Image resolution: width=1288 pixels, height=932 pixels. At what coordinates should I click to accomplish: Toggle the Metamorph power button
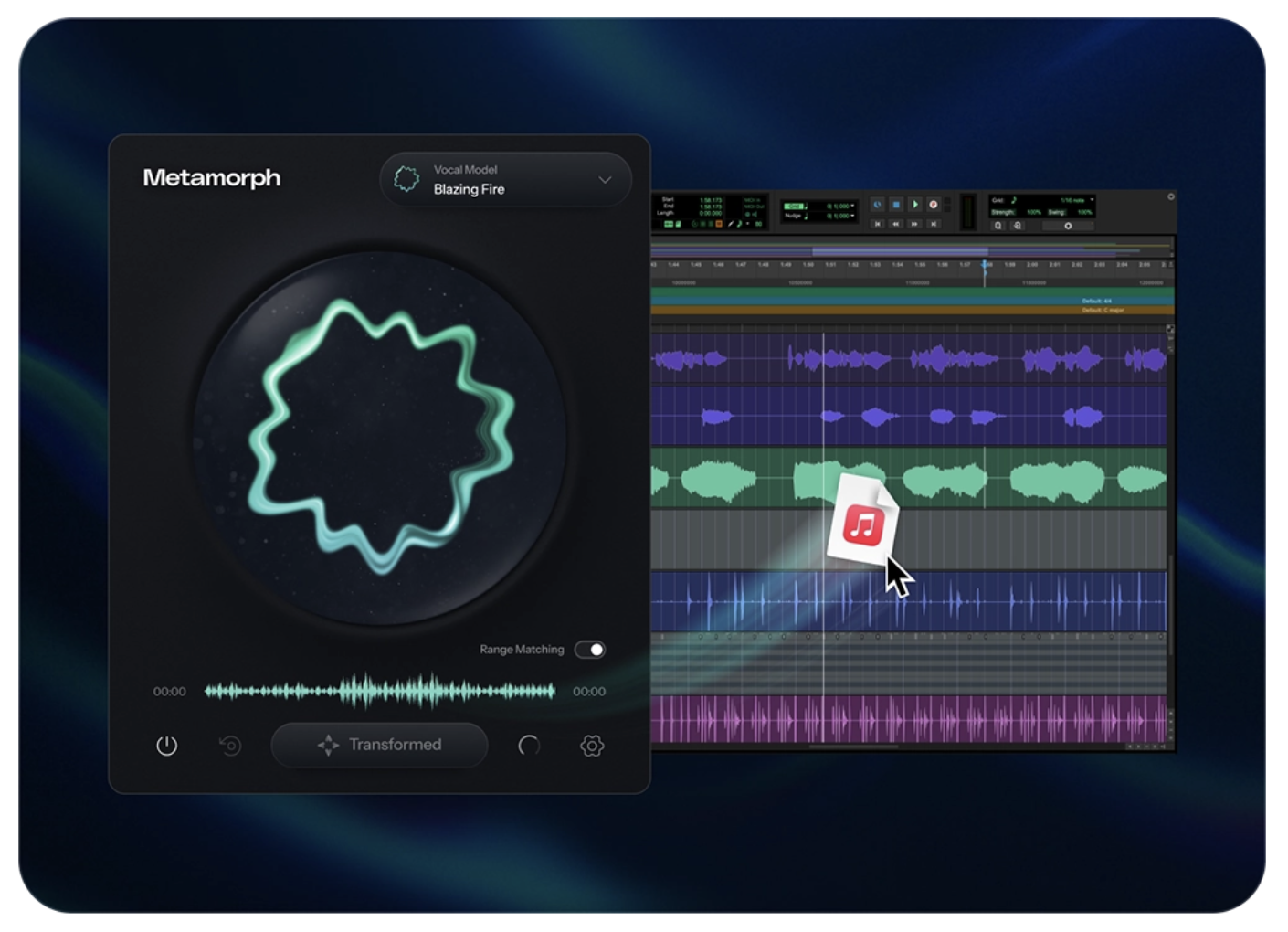166,746
